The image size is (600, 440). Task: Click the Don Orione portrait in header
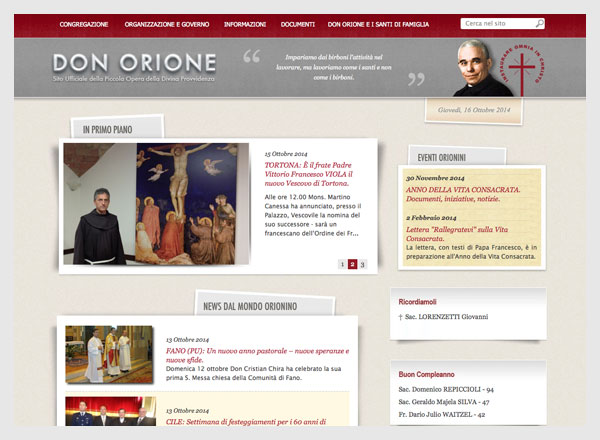click(x=480, y=68)
